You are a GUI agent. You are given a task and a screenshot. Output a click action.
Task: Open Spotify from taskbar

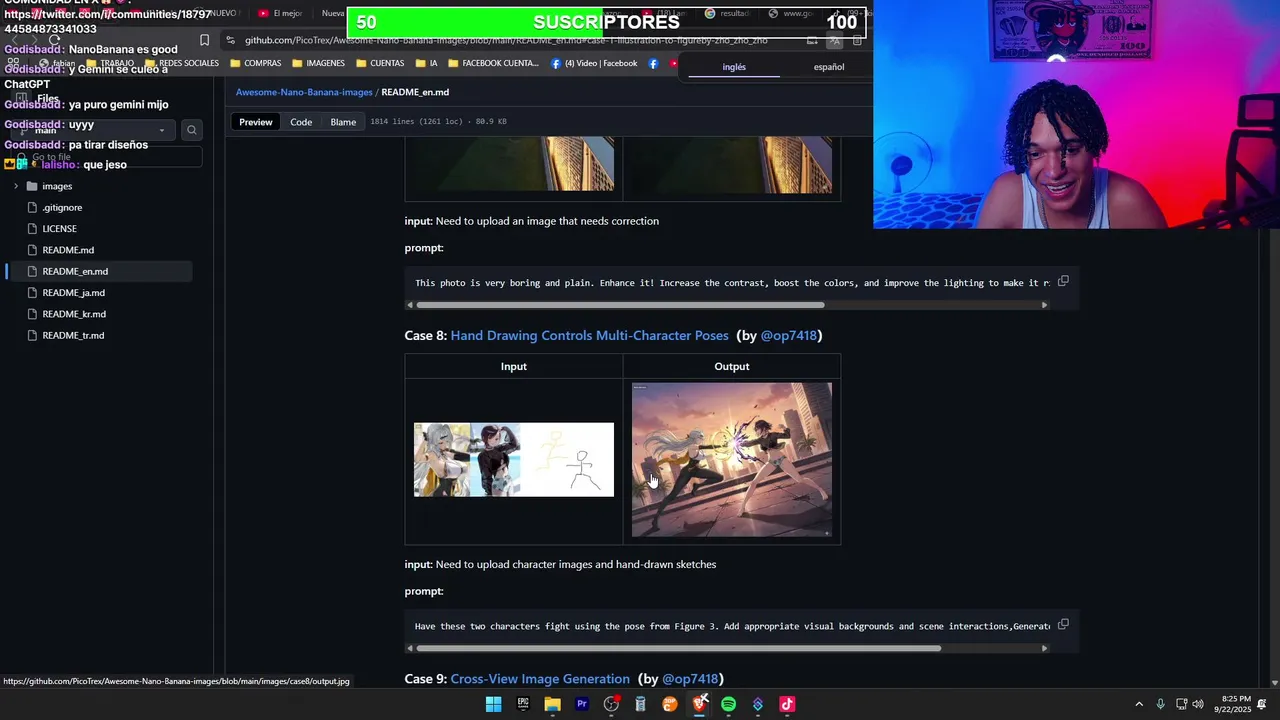tap(728, 704)
